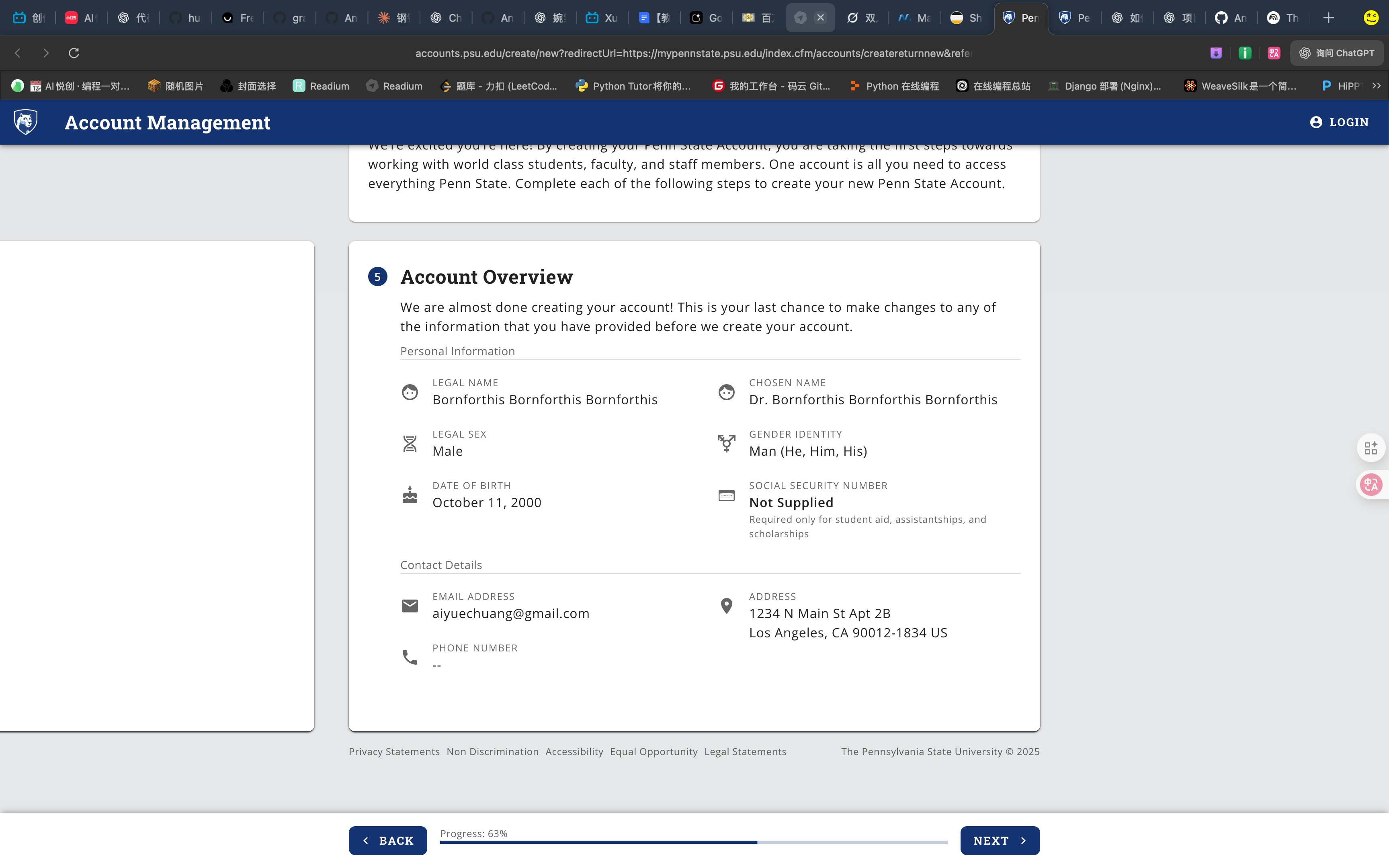Click the Social Security card icon
1389x868 pixels.
[x=727, y=495]
